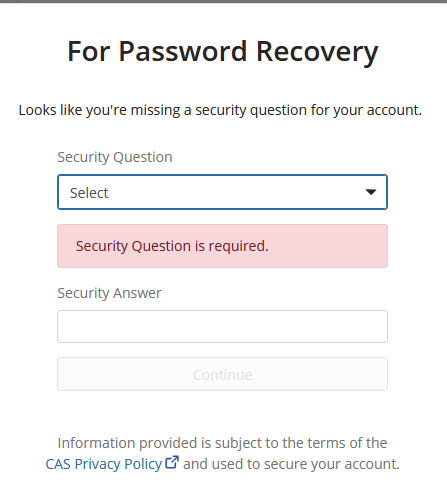
Task: Expand the list of security questions
Action: [222, 192]
